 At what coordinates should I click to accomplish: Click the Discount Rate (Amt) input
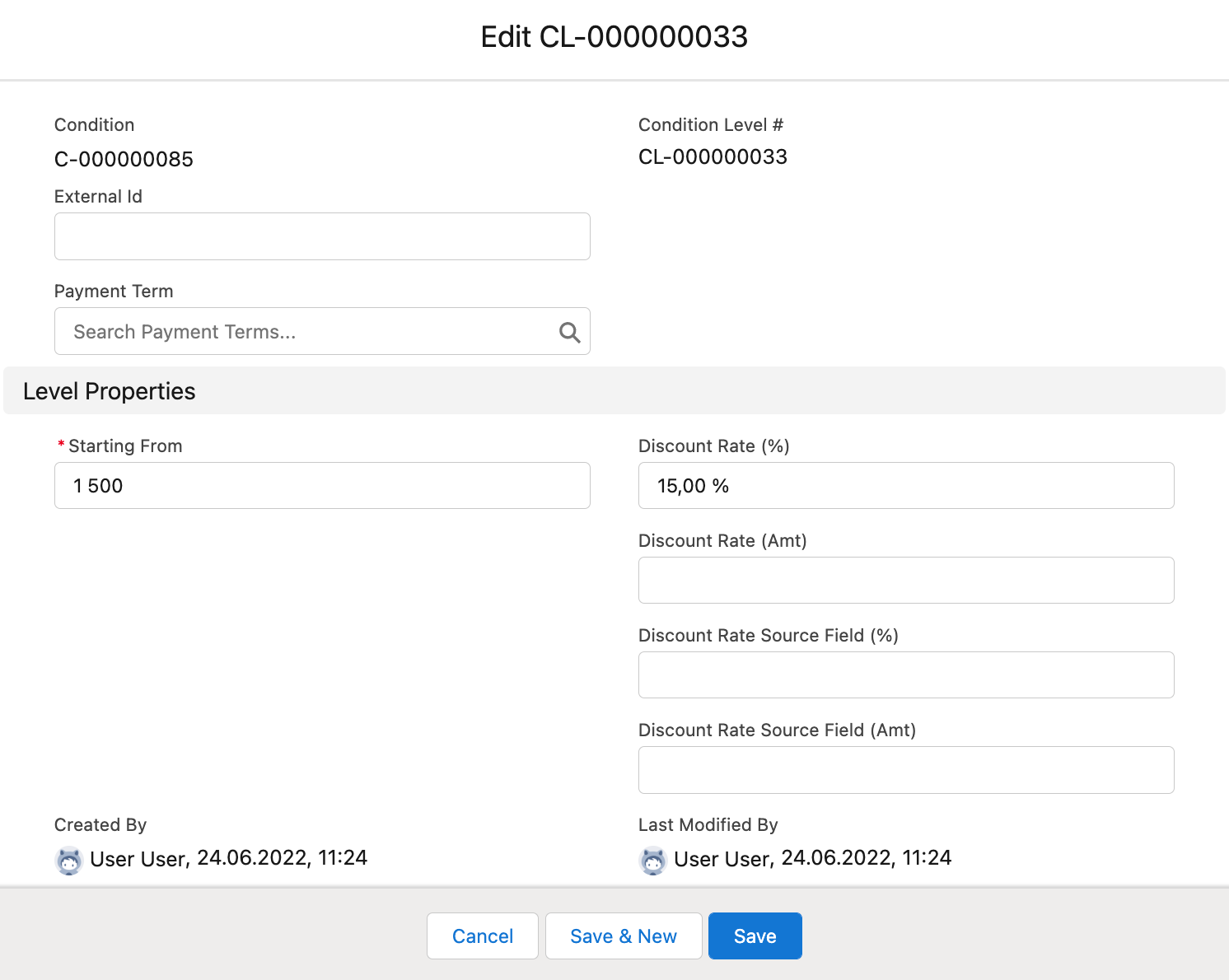(906, 581)
